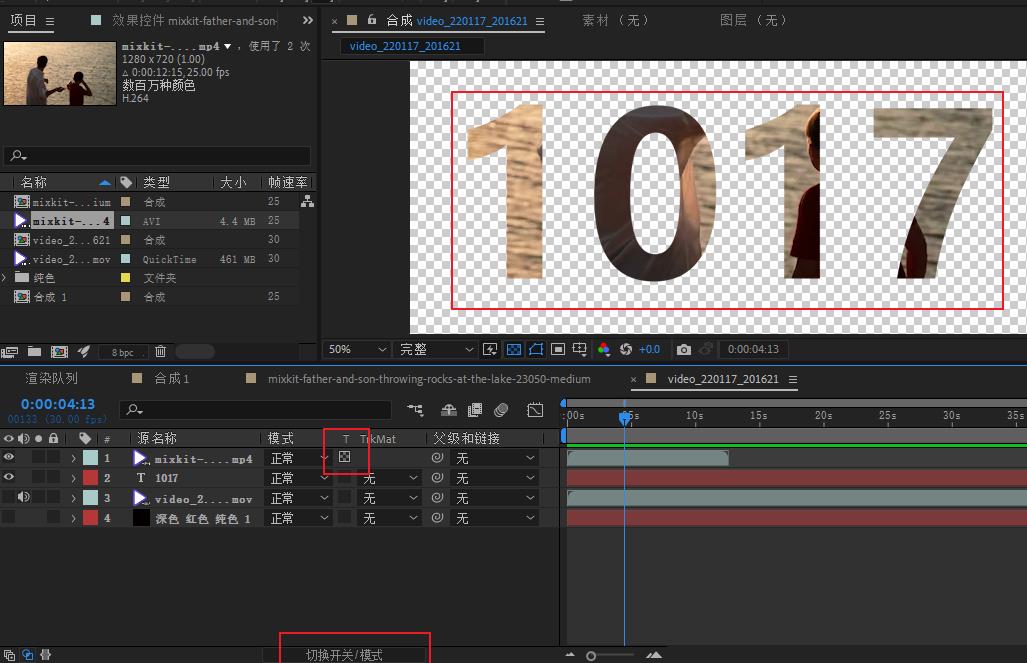Image resolution: width=1027 pixels, height=663 pixels.
Task: Expand layer 3 video mov properties
Action: [x=73, y=498]
